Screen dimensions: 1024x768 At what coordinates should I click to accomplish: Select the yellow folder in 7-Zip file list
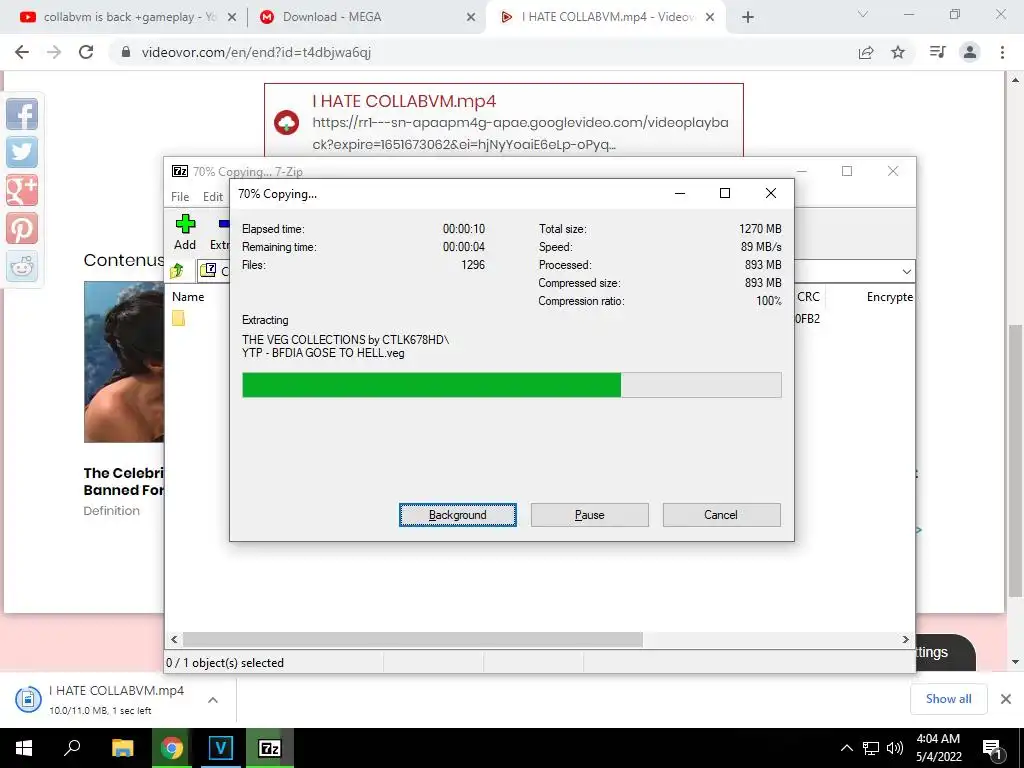tap(178, 318)
